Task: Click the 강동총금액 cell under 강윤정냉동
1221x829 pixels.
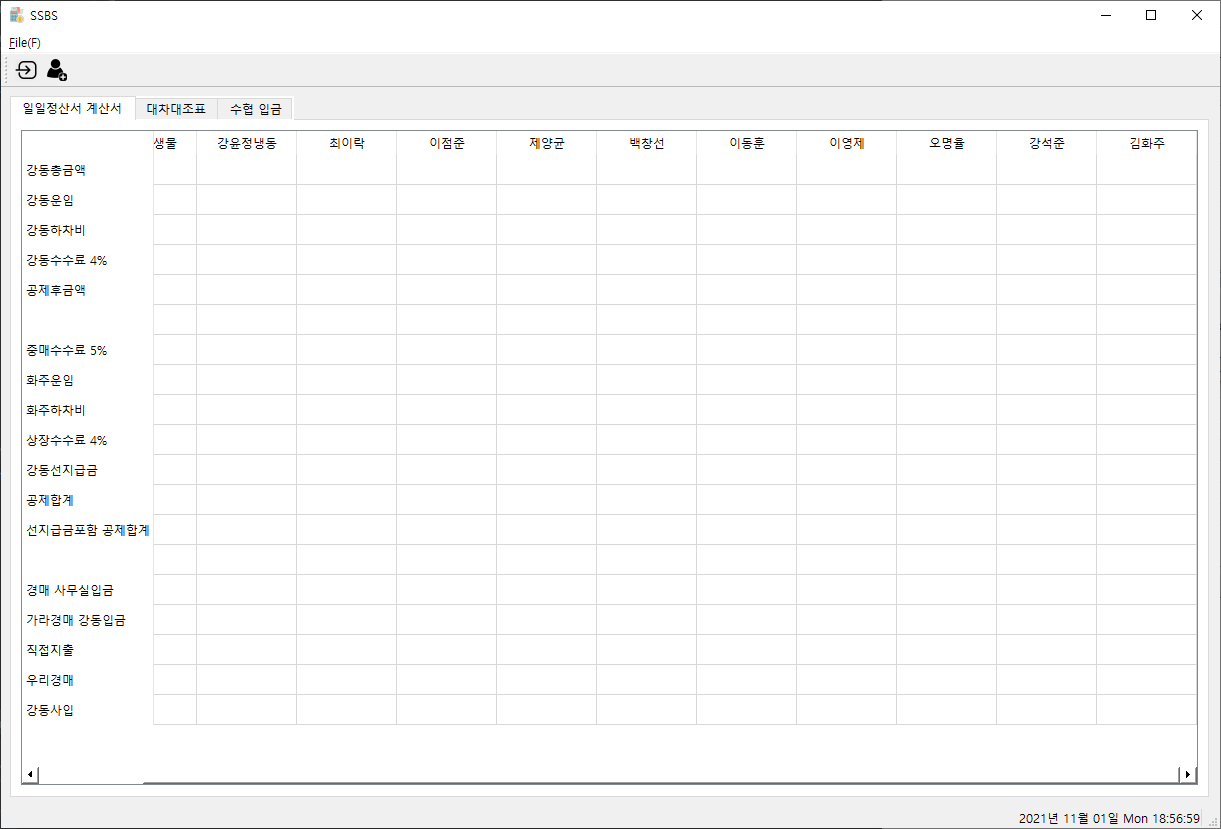Action: 246,170
